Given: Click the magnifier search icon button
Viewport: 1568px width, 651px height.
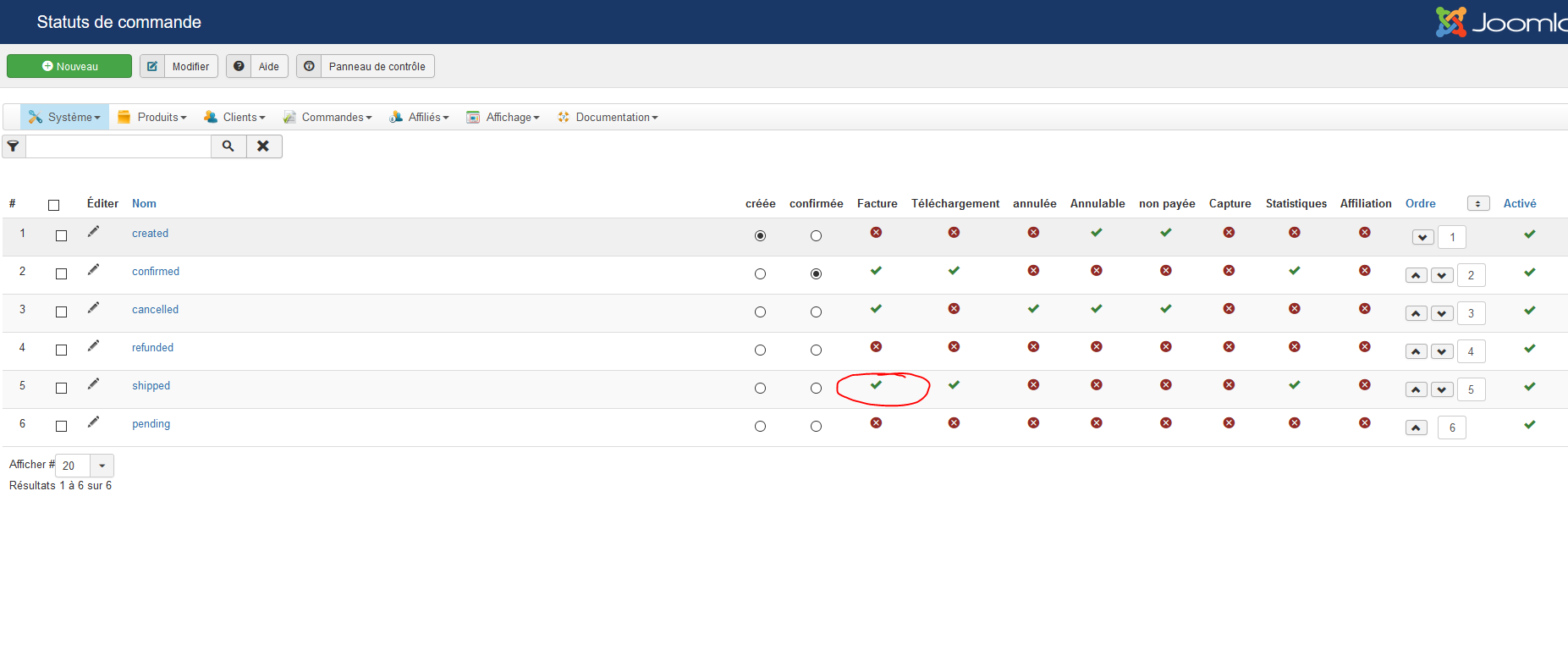Looking at the screenshot, I should point(228,146).
